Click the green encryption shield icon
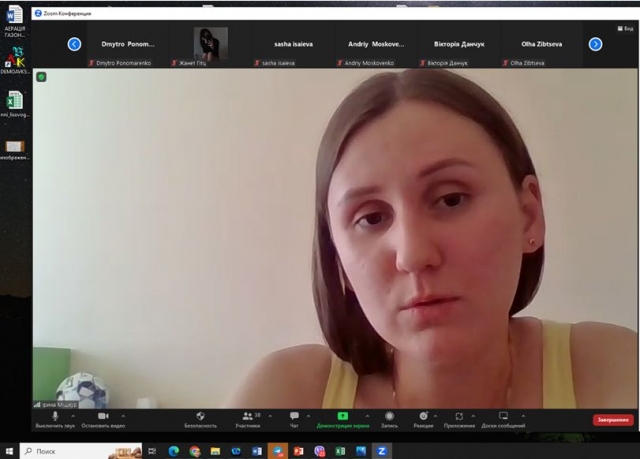Screen dimensions: 640x459 point(41,77)
